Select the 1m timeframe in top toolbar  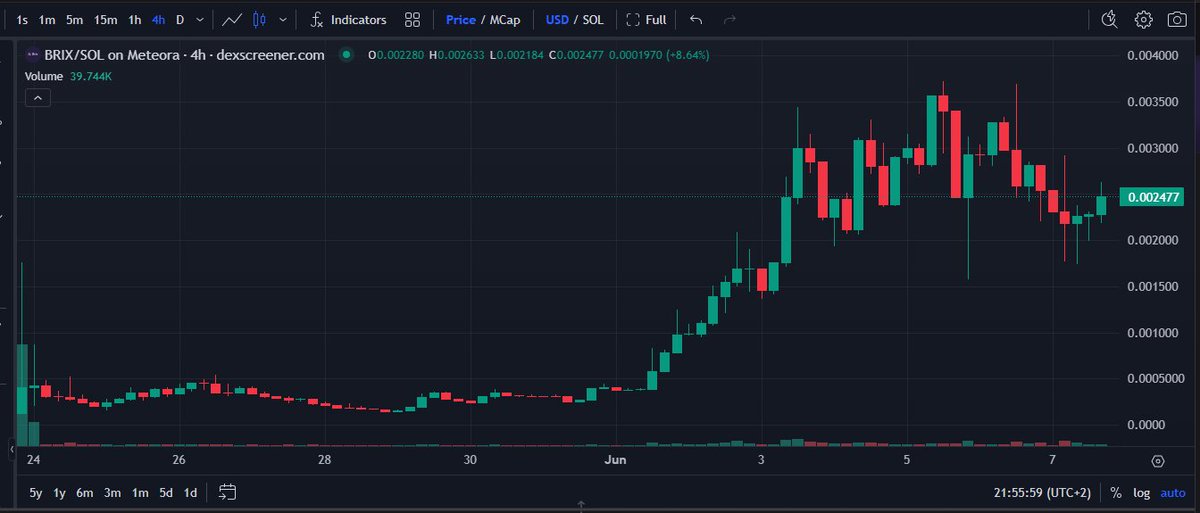click(47, 20)
